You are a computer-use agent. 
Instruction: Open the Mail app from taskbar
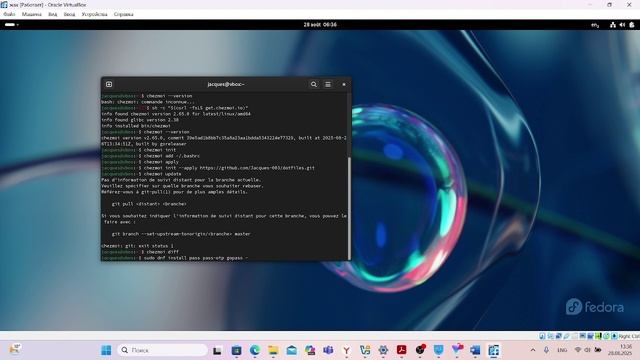pos(291,350)
